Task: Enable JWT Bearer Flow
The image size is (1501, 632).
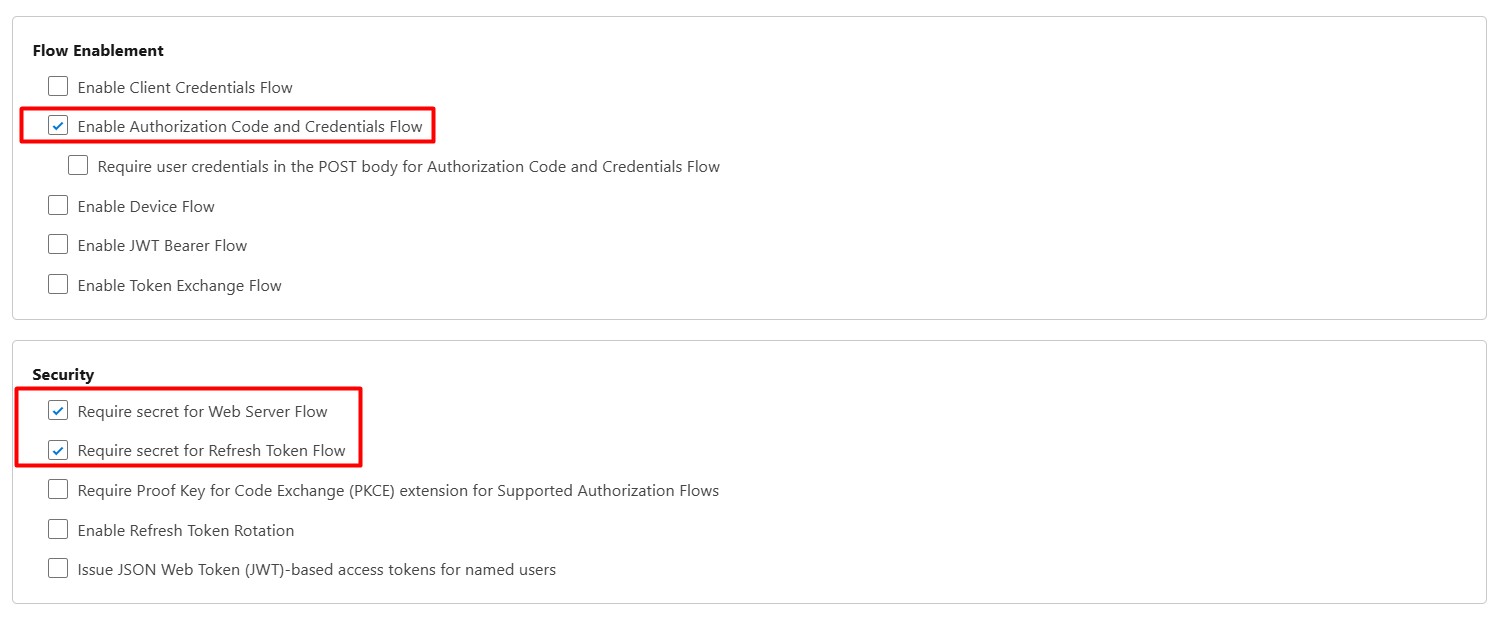Action: [x=58, y=244]
